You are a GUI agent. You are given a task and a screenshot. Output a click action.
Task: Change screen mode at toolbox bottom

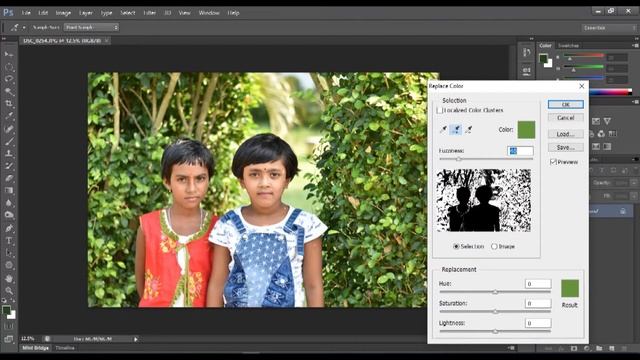pyautogui.click(x=9, y=339)
